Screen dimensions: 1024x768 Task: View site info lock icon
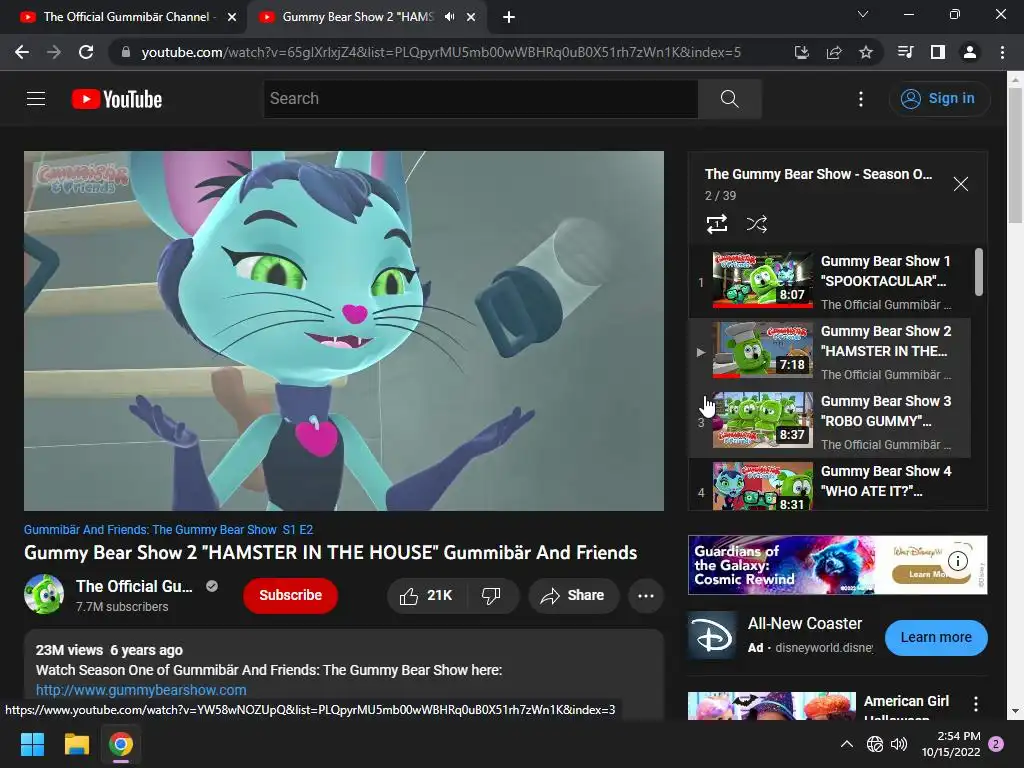click(126, 52)
